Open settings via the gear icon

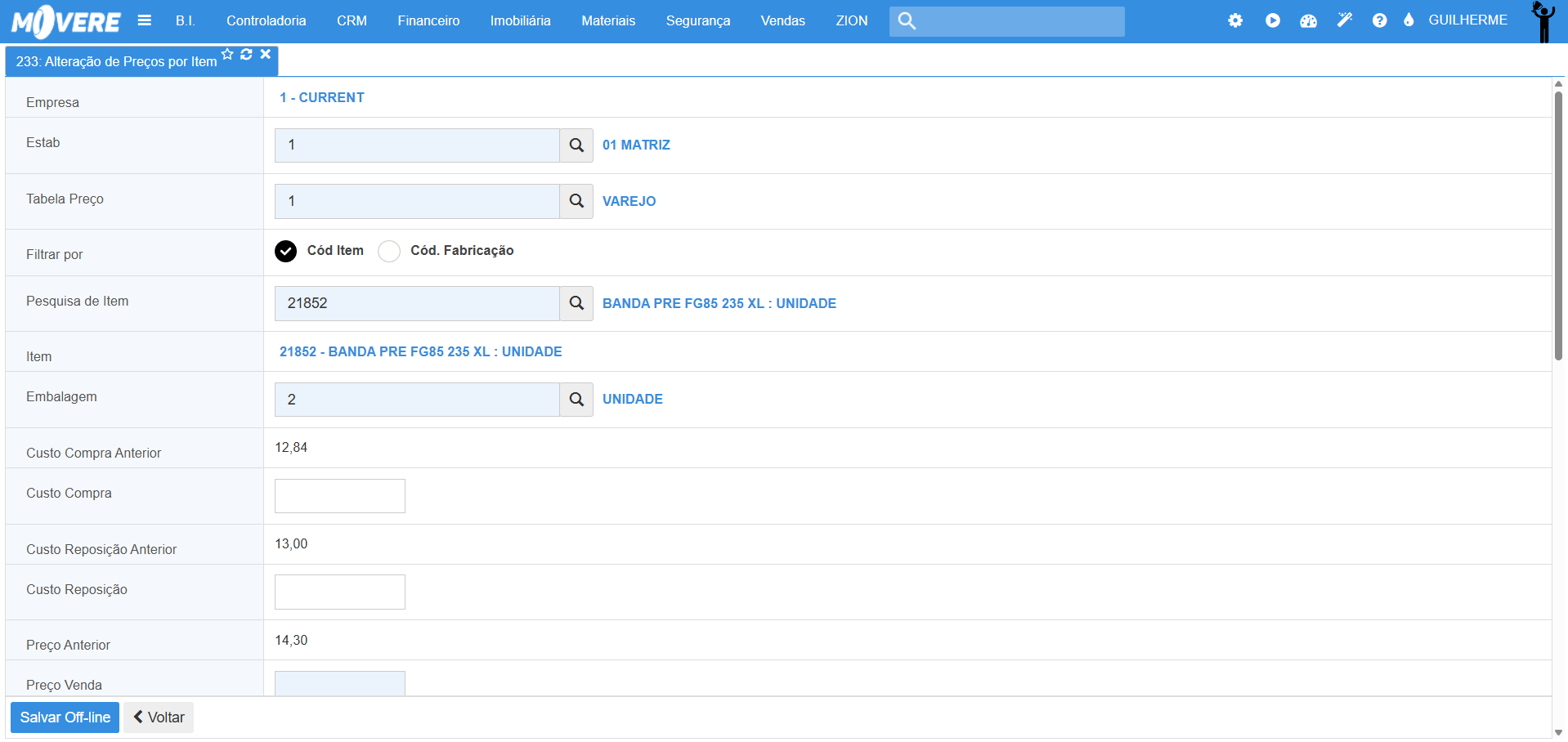(x=1235, y=20)
